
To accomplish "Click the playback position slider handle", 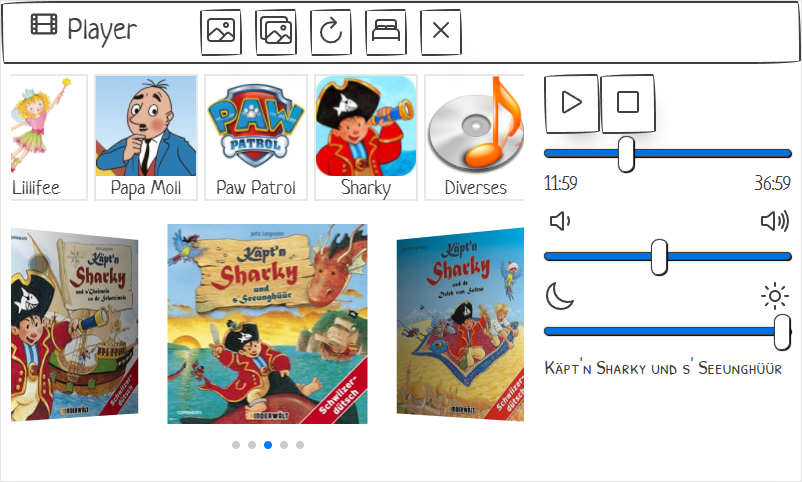I will point(626,154).
